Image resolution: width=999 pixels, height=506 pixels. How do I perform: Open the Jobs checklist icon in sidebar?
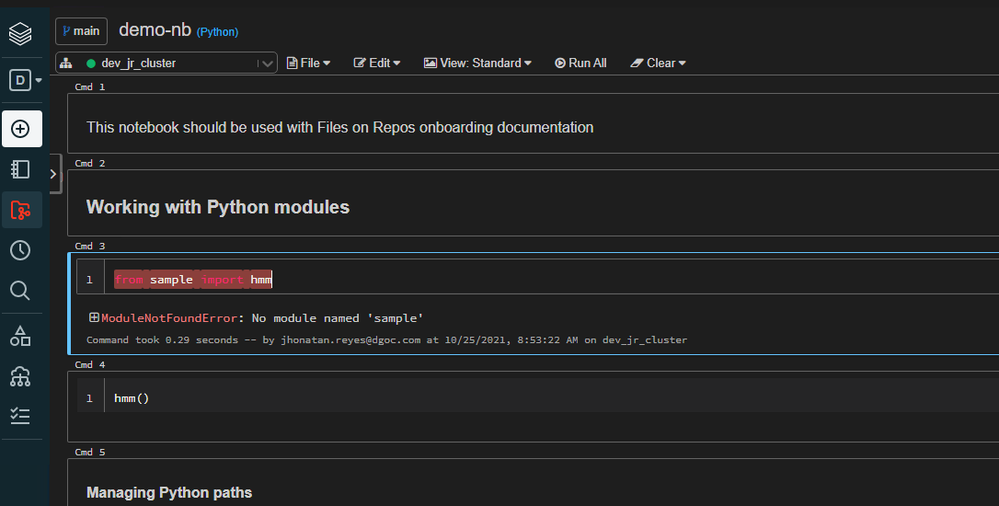pos(20,415)
